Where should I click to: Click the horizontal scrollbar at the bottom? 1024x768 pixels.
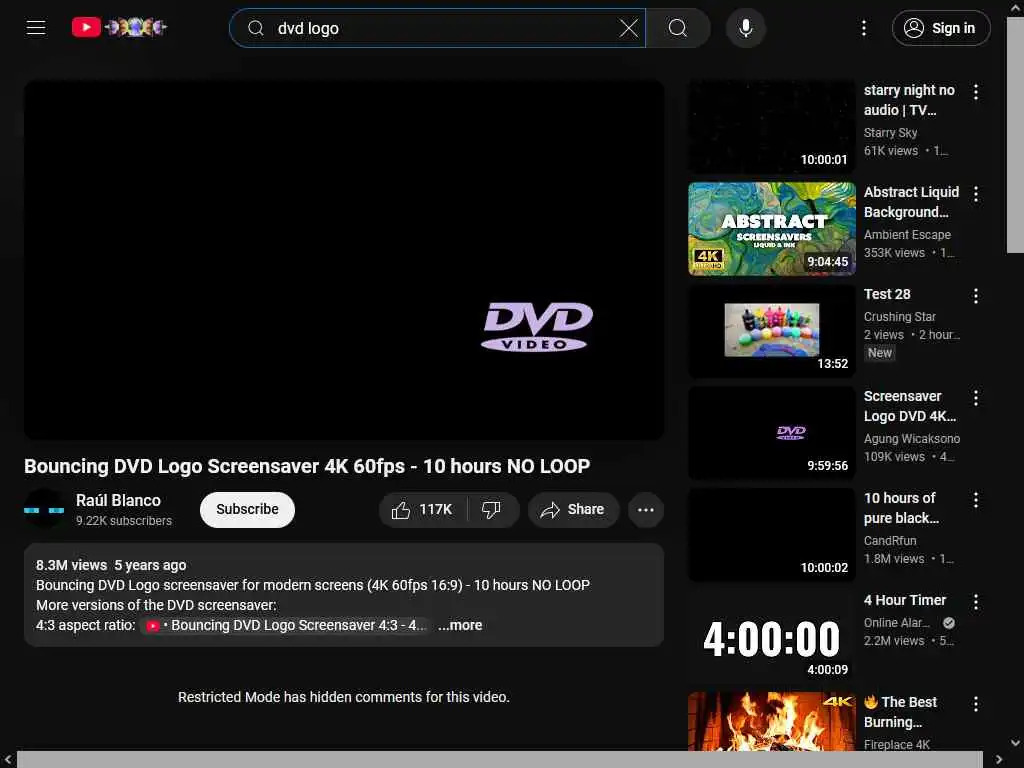tap(500, 760)
